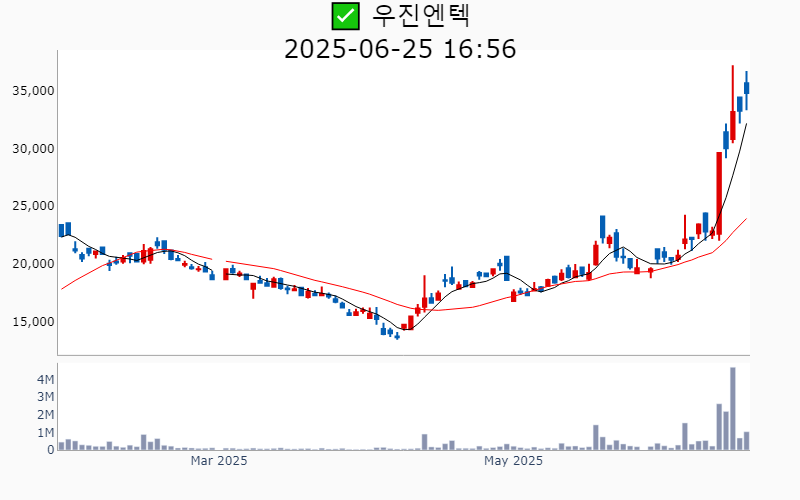
Task: Click the tall red candle peaking above 35,000
Action: point(733,104)
